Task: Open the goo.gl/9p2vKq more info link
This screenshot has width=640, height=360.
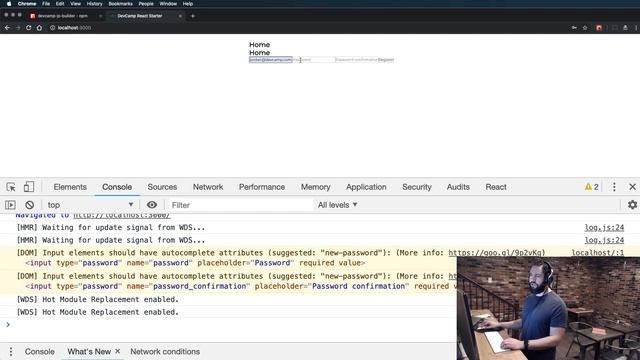Action: (x=496, y=253)
